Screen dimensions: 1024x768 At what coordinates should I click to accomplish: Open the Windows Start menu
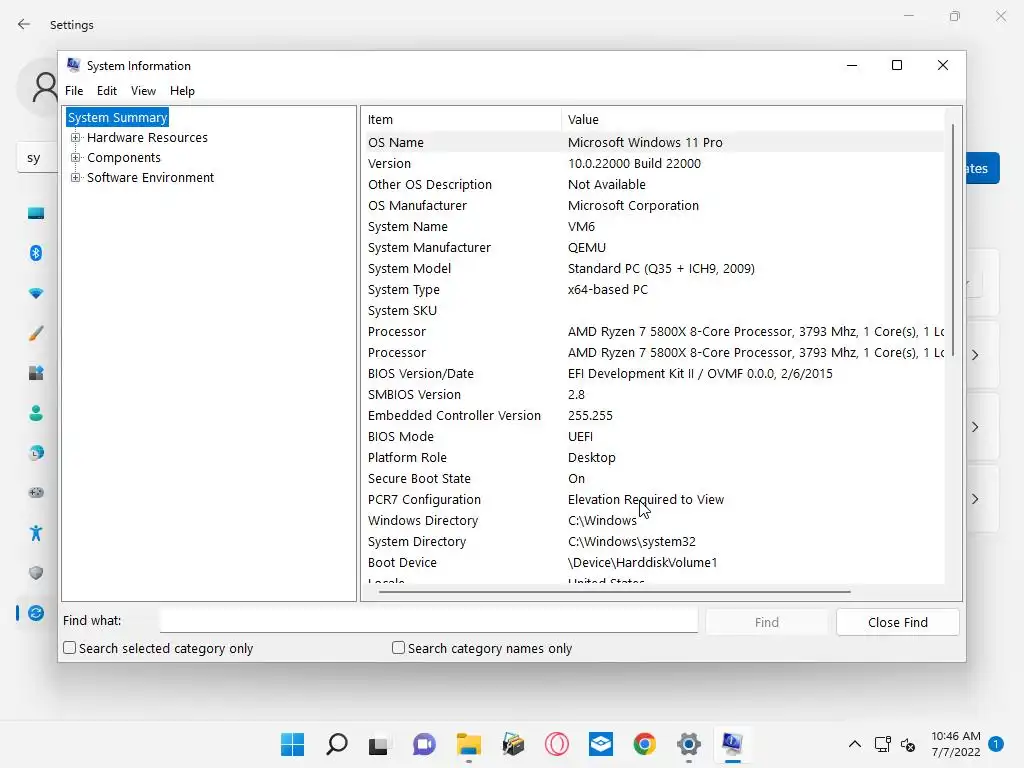click(292, 744)
